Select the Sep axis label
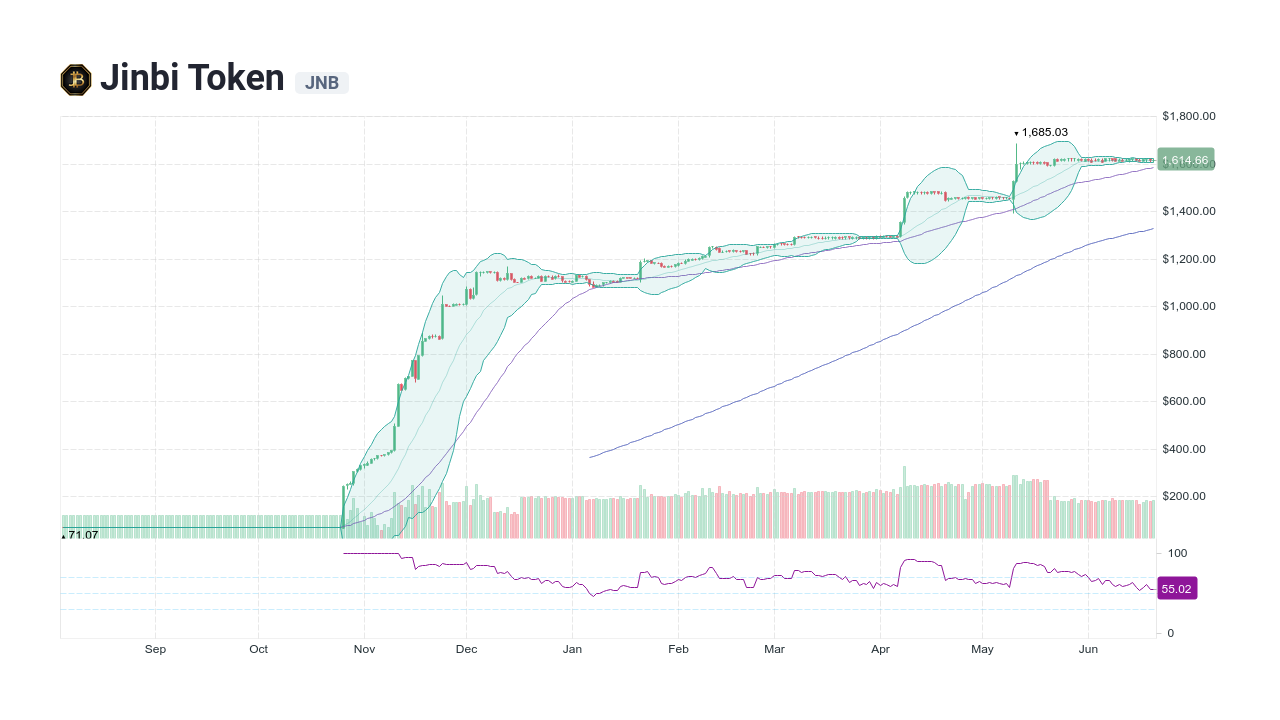This screenshot has width=1280, height=720. click(x=155, y=649)
